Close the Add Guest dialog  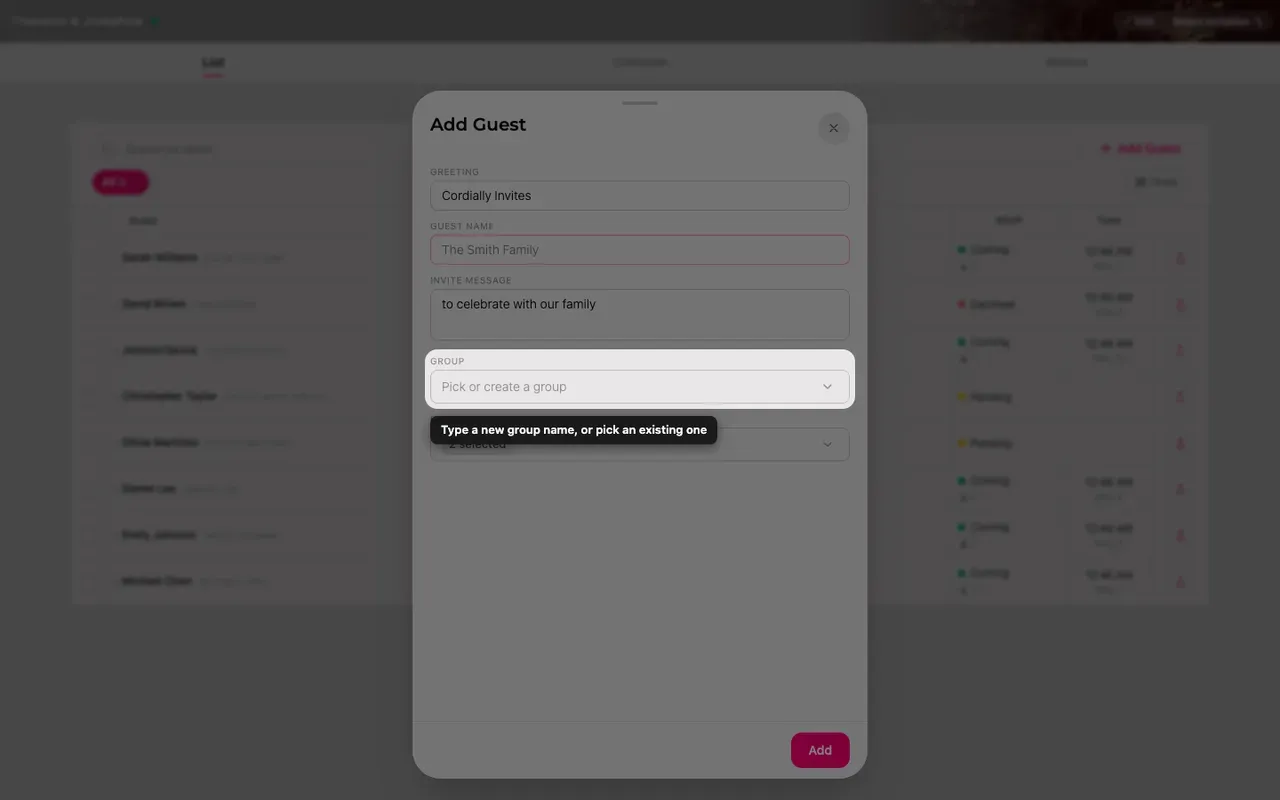tap(833, 128)
